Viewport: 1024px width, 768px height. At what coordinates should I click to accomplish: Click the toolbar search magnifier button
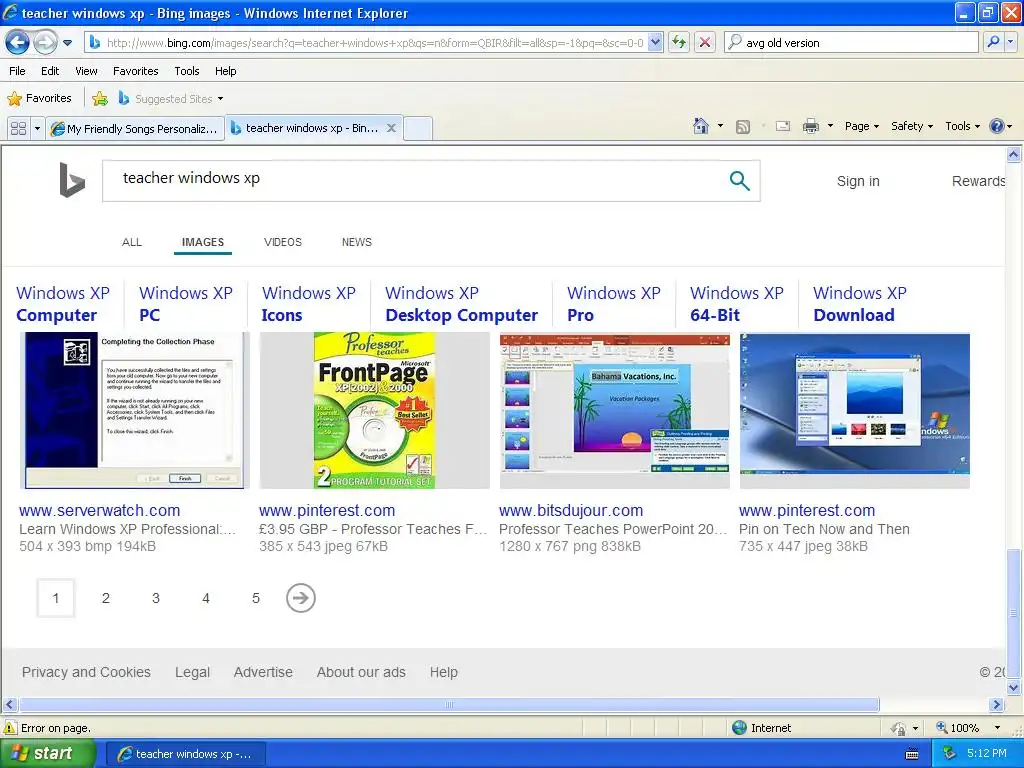point(993,43)
